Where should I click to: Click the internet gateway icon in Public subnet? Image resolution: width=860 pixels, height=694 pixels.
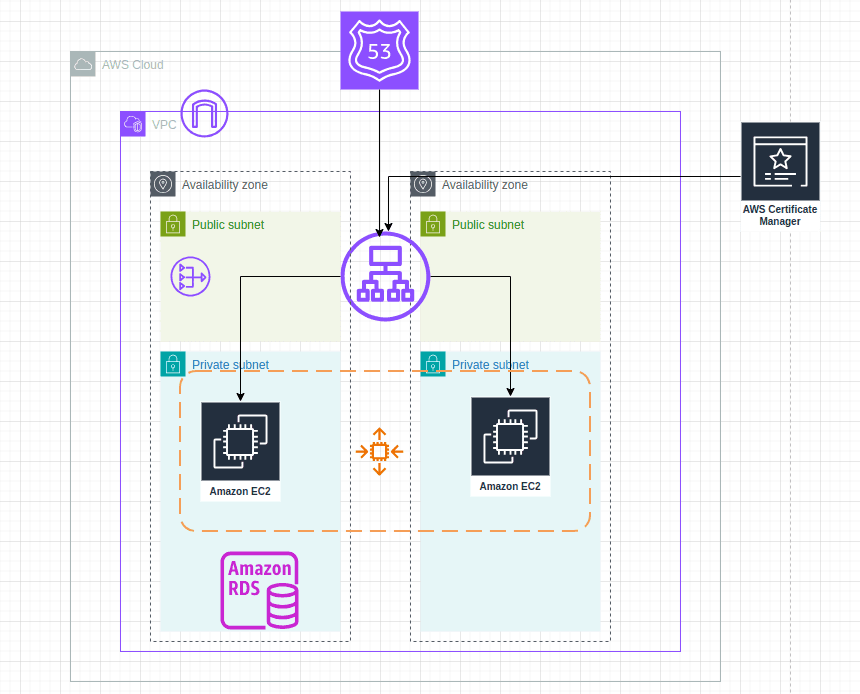pyautogui.click(x=188, y=277)
